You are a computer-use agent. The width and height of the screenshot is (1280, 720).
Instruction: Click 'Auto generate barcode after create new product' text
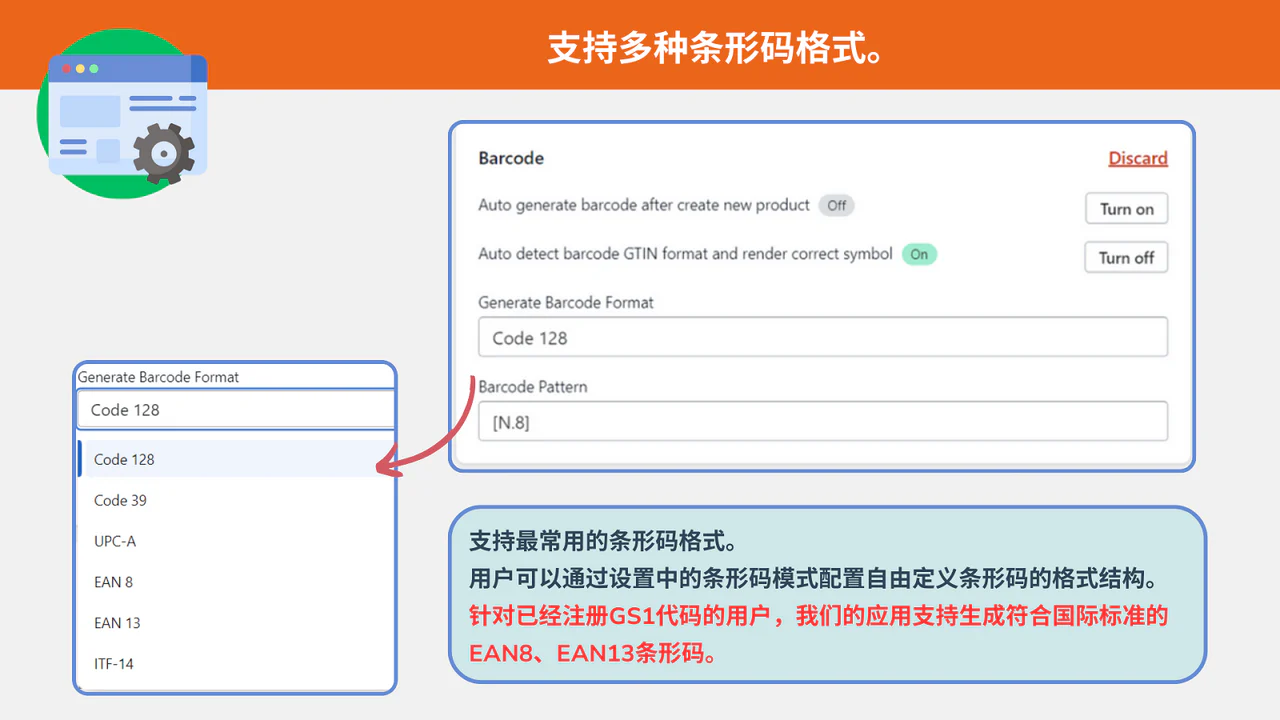tap(644, 205)
